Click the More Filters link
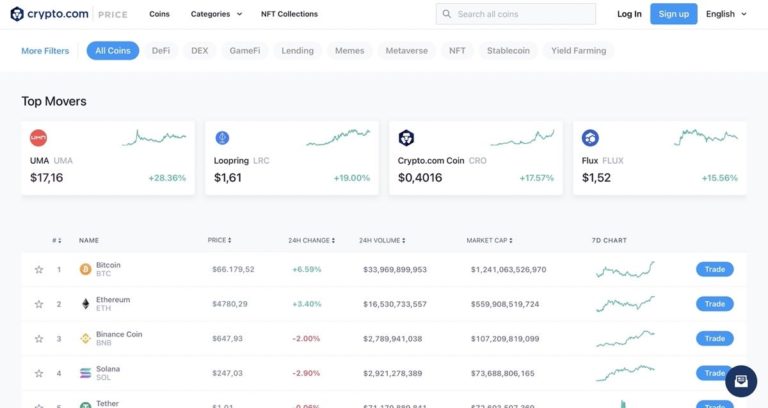 [45, 50]
